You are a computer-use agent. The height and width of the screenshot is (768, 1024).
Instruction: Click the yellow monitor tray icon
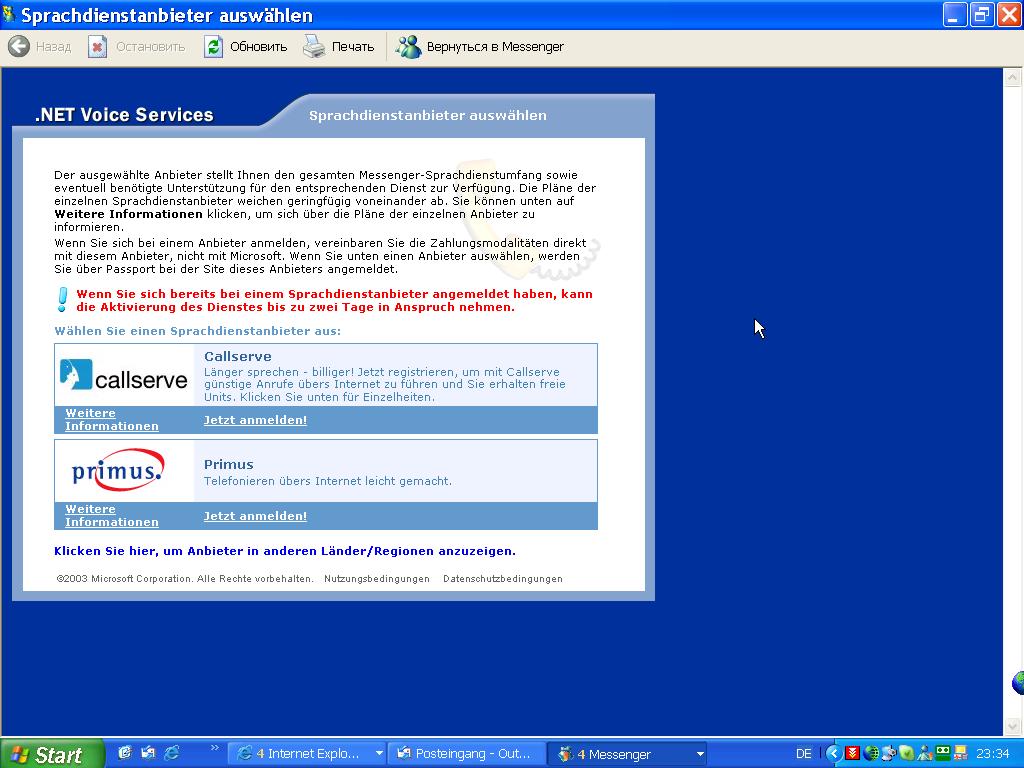(960, 753)
